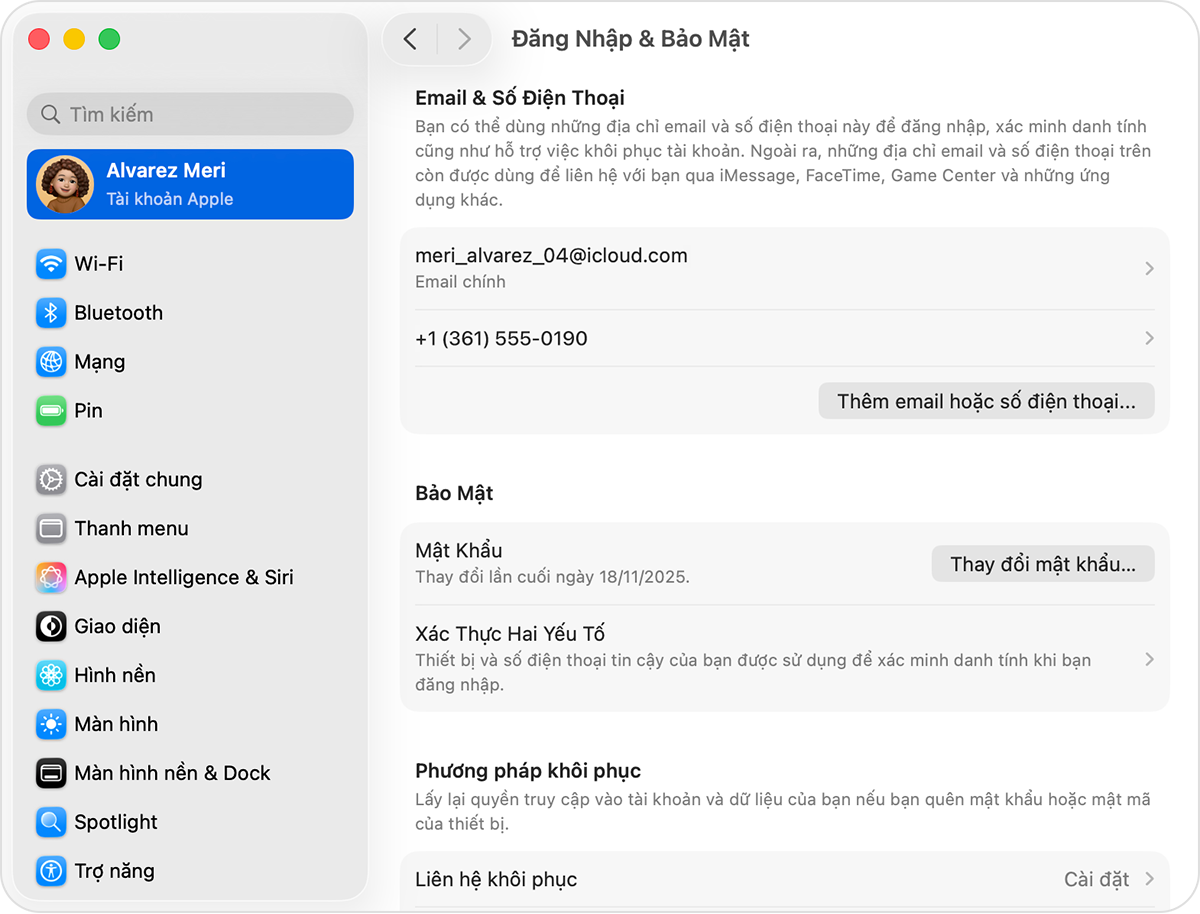Select the Hình nền flower icon

tap(51, 676)
